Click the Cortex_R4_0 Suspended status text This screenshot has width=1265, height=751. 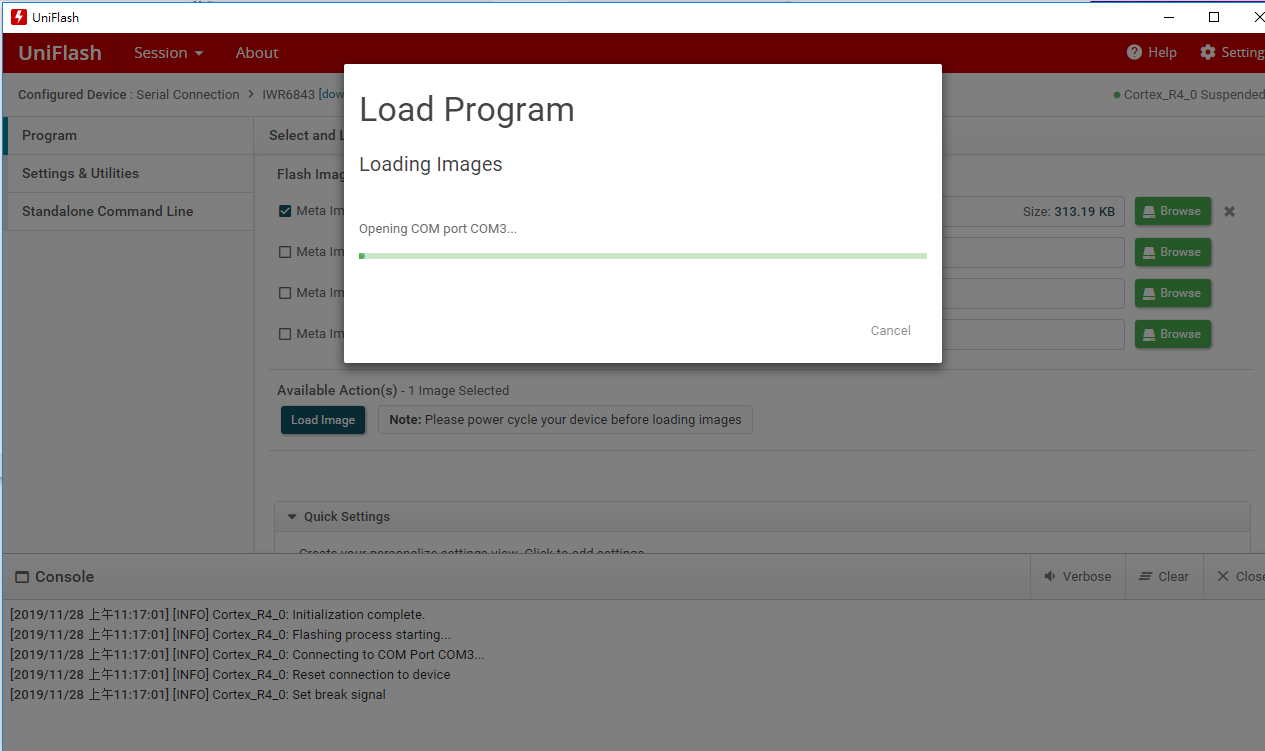coord(1193,95)
